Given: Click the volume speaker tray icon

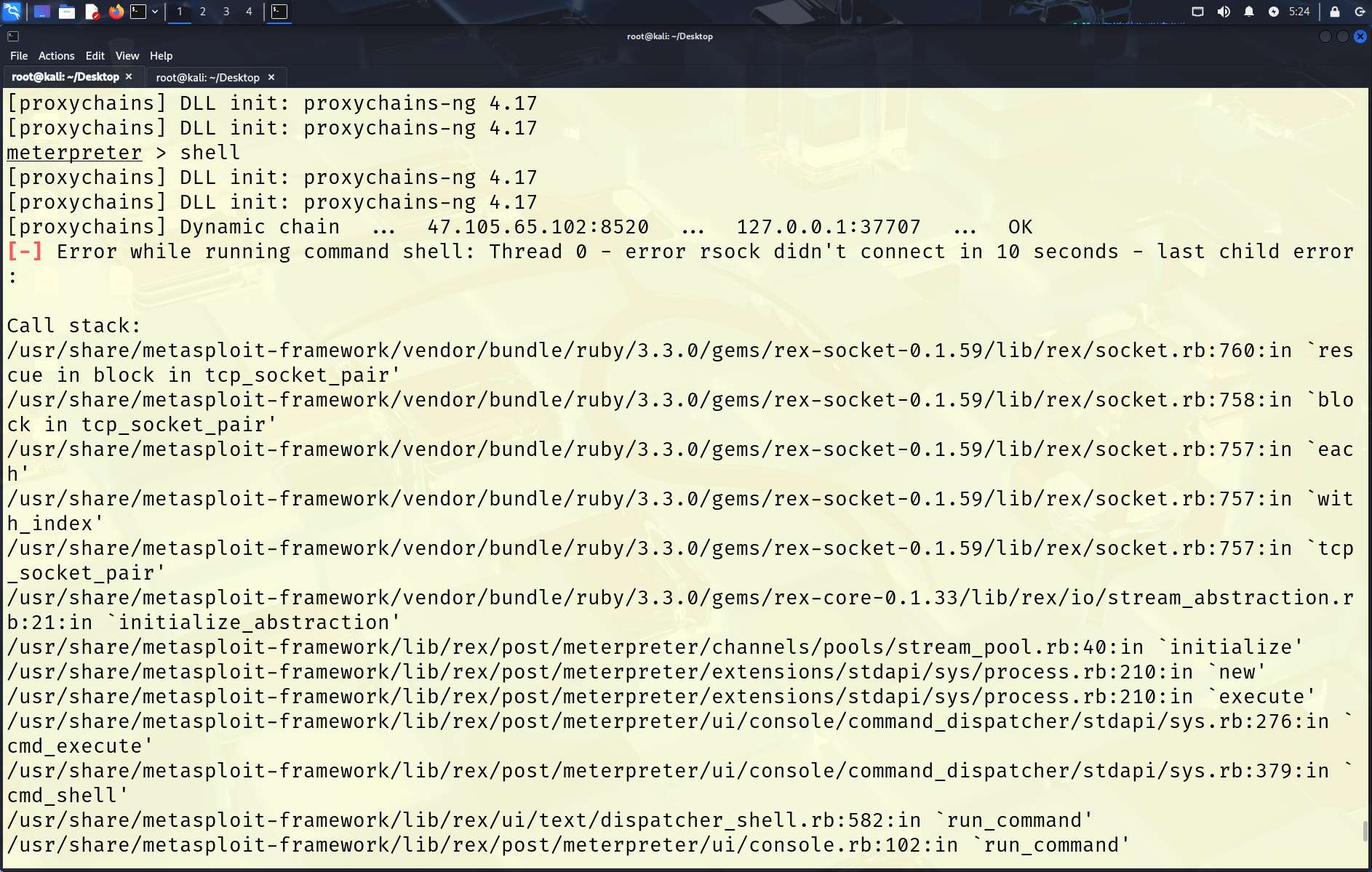Looking at the screenshot, I should coord(1224,12).
